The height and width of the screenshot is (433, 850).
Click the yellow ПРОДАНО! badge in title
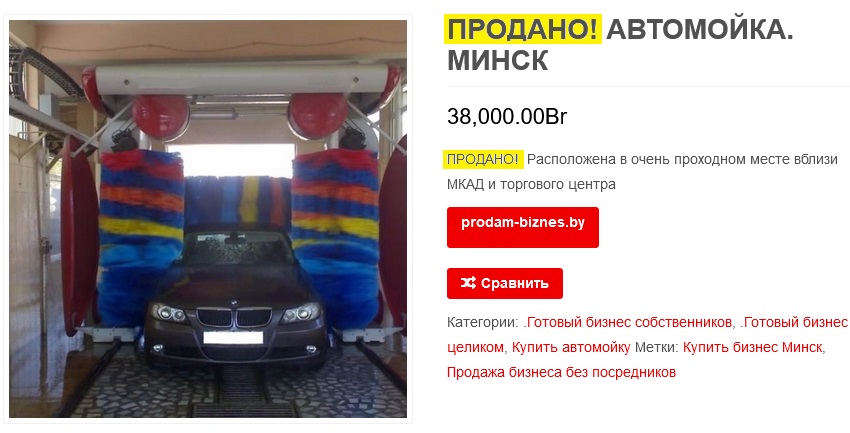click(x=523, y=29)
